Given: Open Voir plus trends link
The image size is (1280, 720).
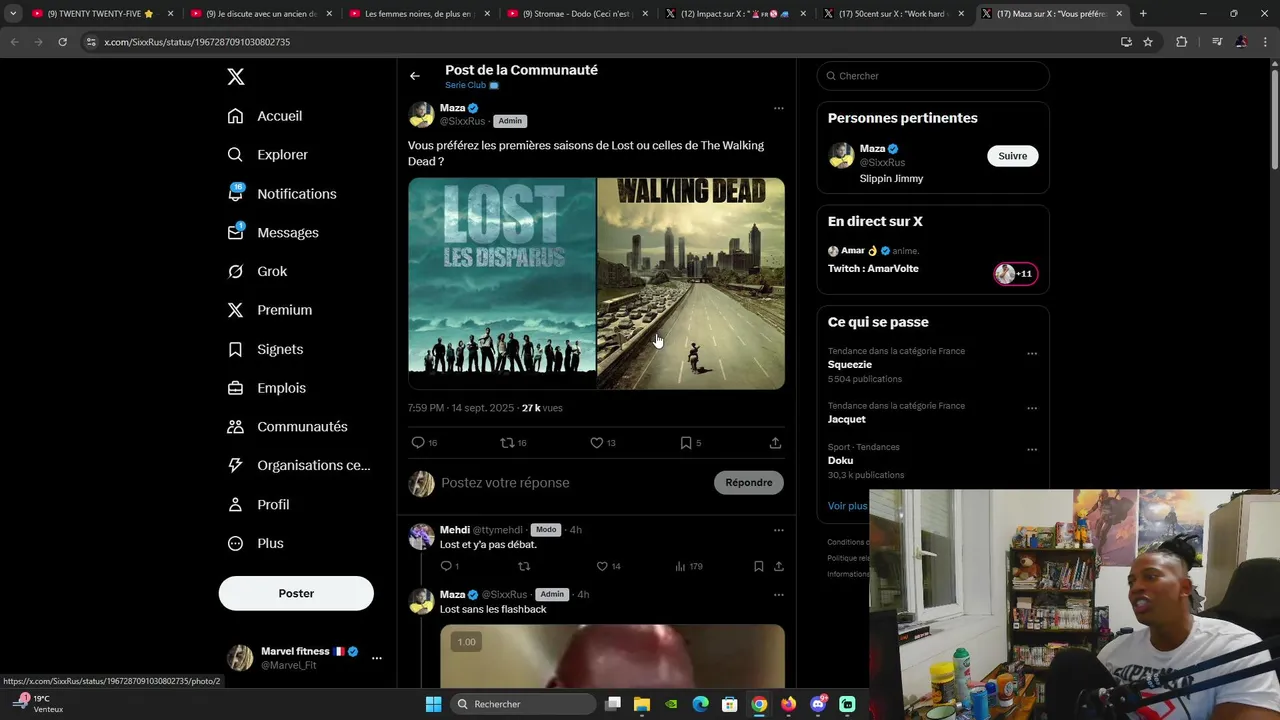Looking at the screenshot, I should point(847,506).
